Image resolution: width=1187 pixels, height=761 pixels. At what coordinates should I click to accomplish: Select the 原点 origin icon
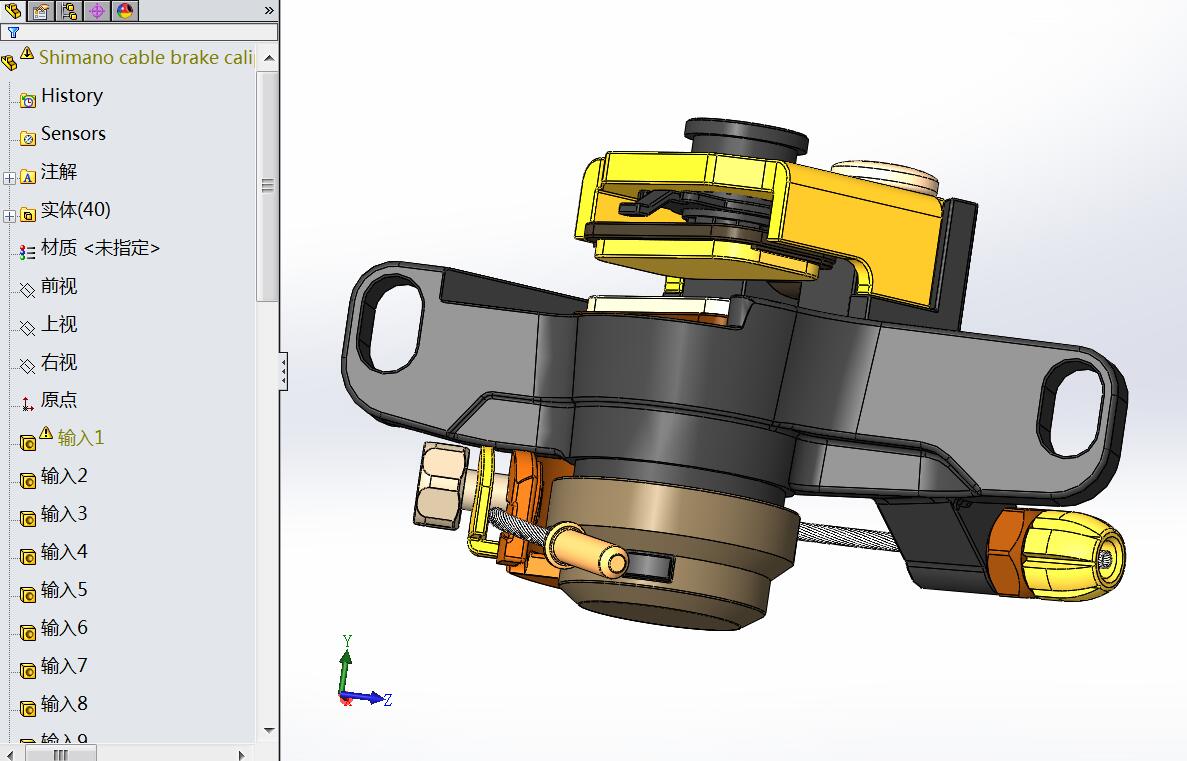27,404
